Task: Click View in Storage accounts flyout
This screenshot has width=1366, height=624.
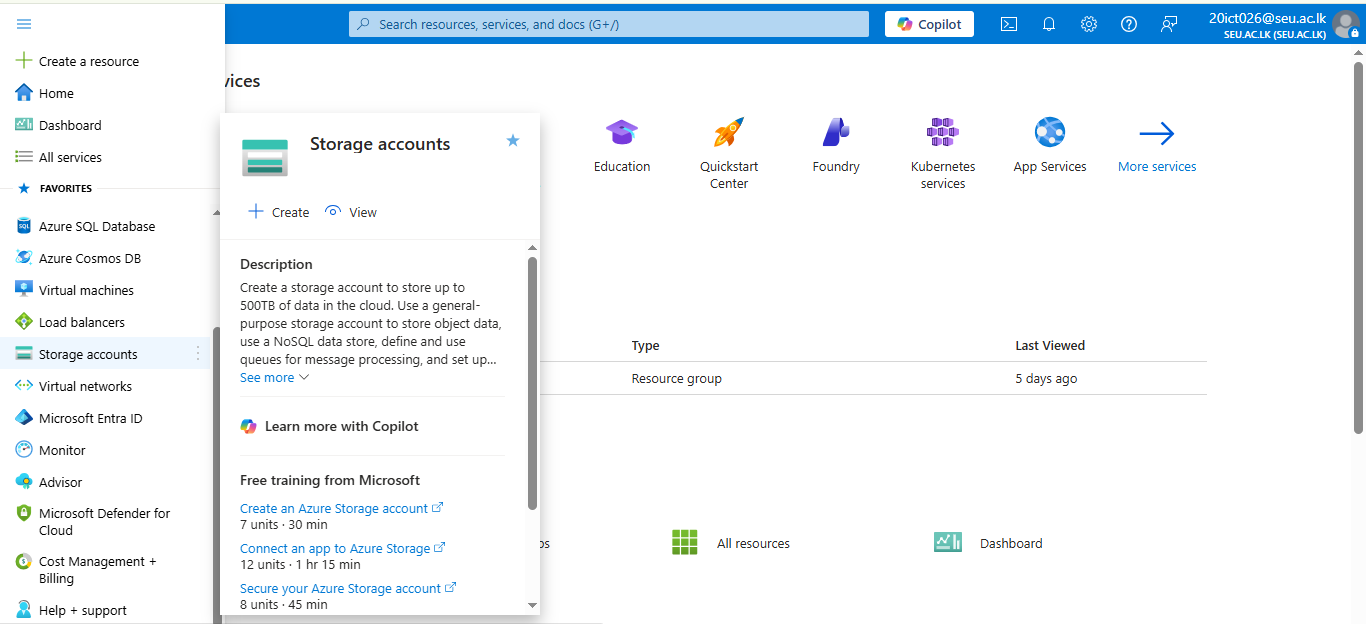Action: pyautogui.click(x=351, y=212)
